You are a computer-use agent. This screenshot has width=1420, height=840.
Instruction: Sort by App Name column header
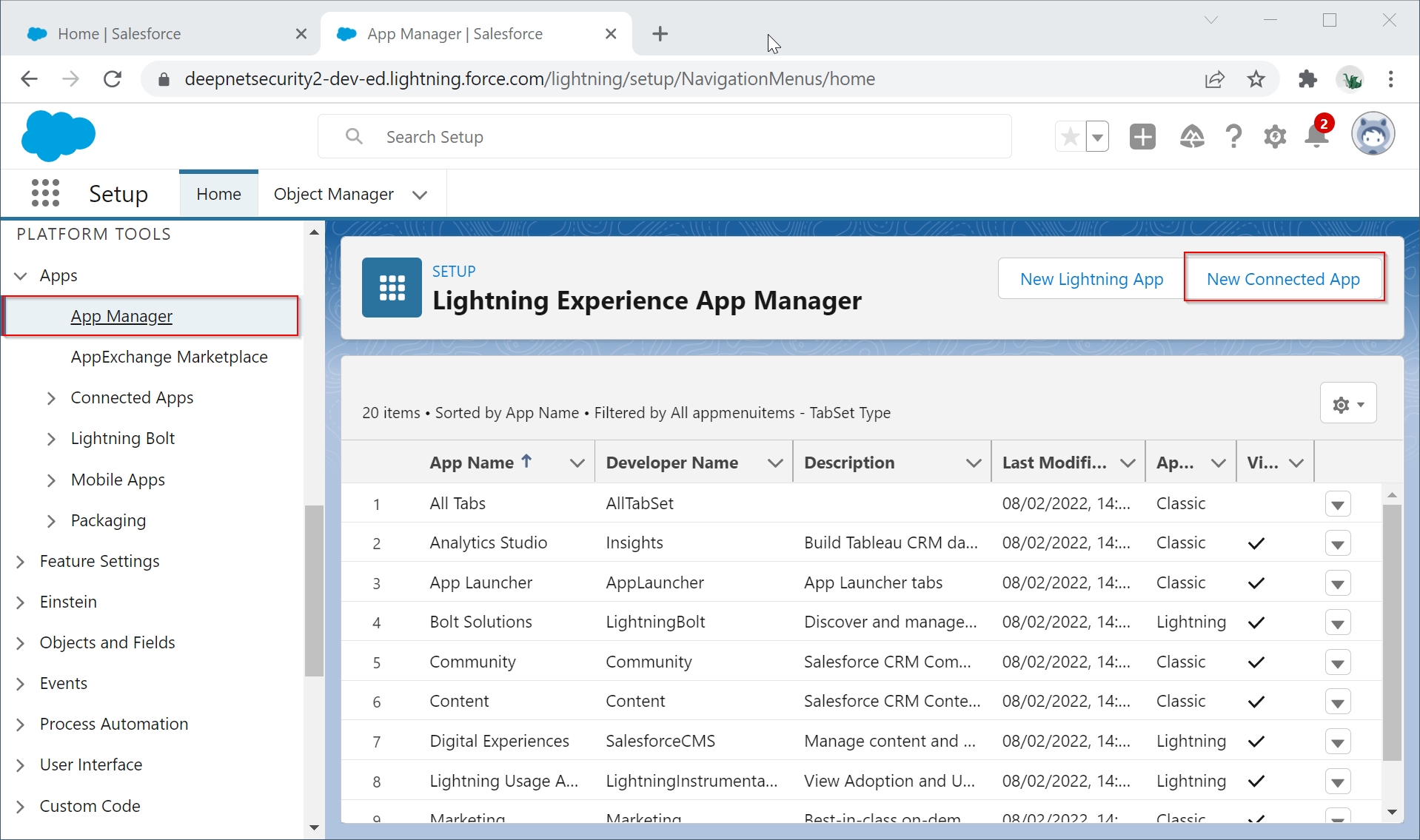click(x=472, y=463)
